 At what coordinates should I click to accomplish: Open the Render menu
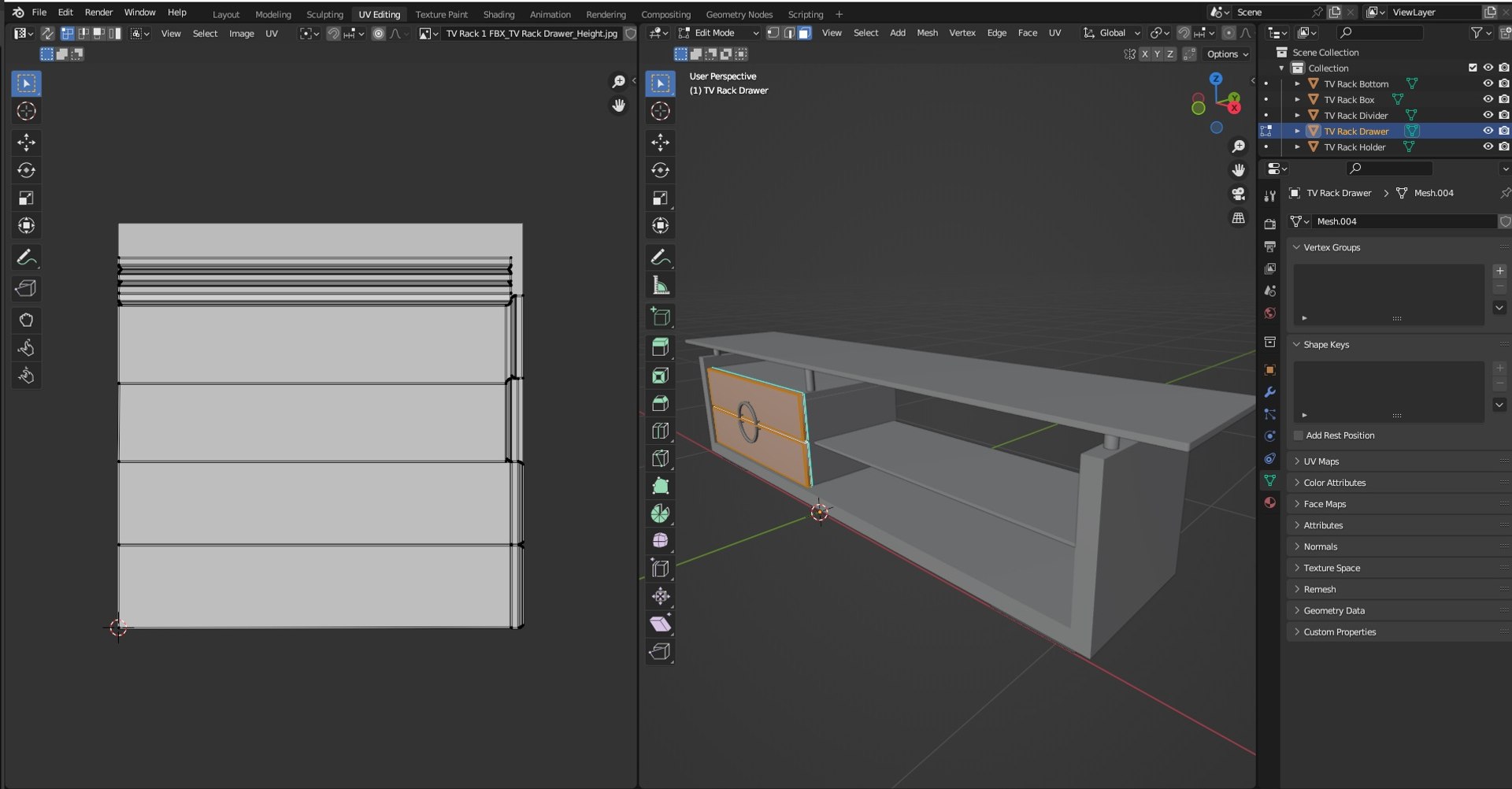coord(98,13)
